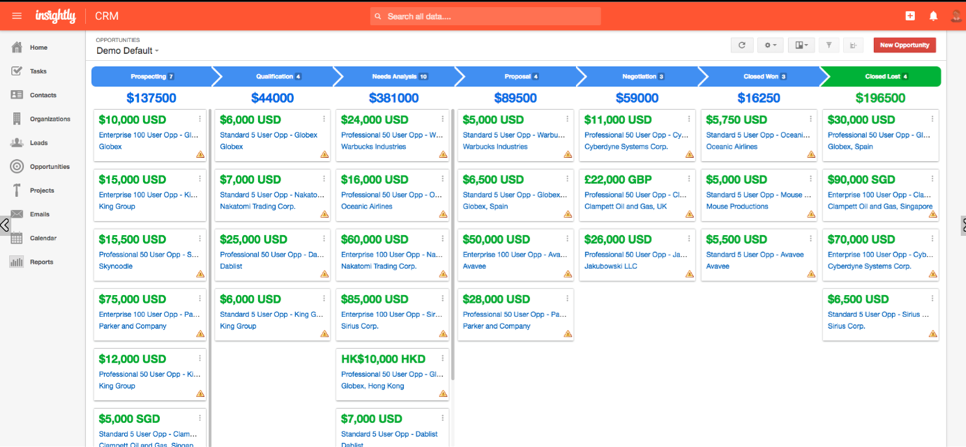The width and height of the screenshot is (966, 447).
Task: Click the Projects hammer icon
Action: [17, 190]
